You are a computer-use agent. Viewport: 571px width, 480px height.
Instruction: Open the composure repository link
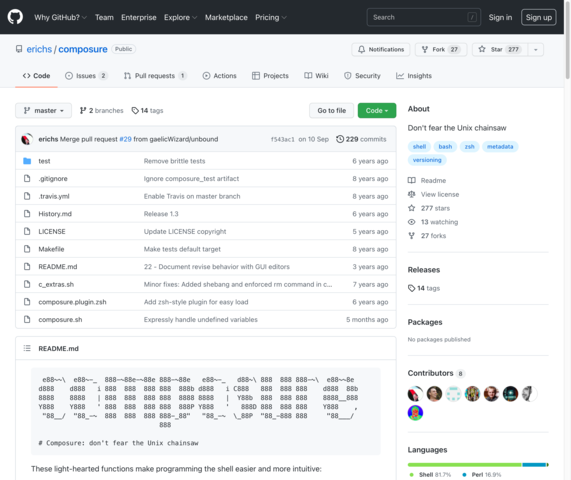(x=83, y=49)
